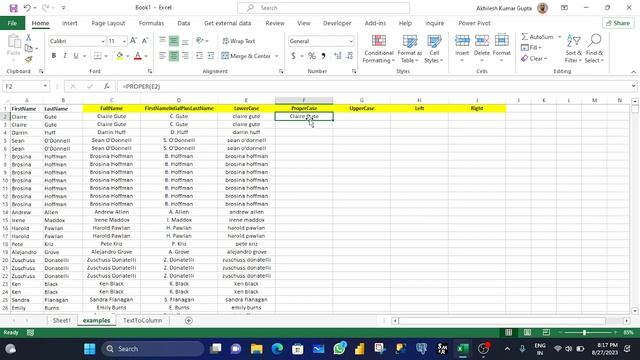Open File Explorer from the taskbar
Screen dimensions: 640x360
(257, 349)
